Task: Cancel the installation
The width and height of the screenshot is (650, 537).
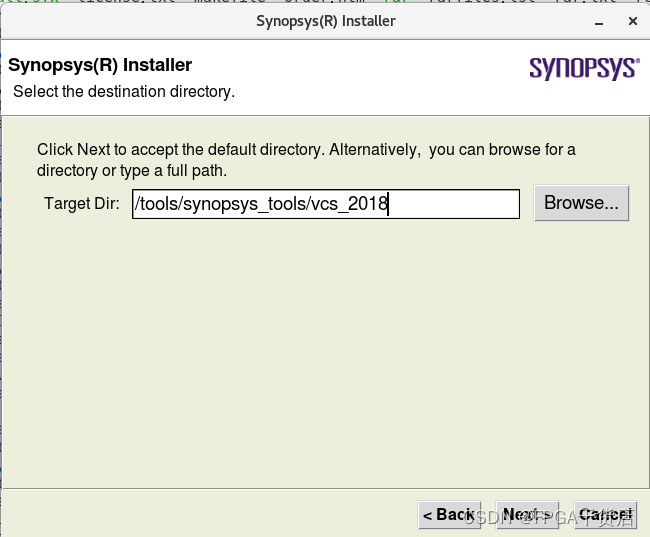Action: [605, 515]
